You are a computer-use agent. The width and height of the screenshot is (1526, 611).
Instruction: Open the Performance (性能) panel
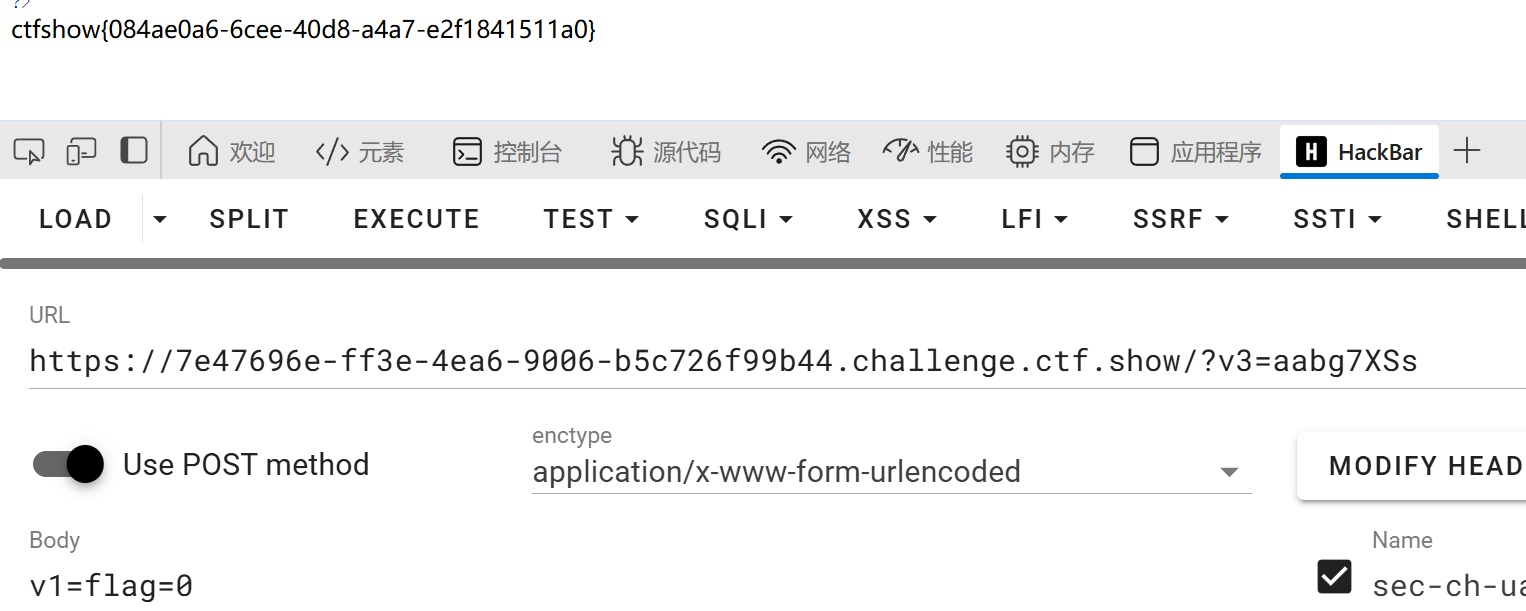point(928,152)
